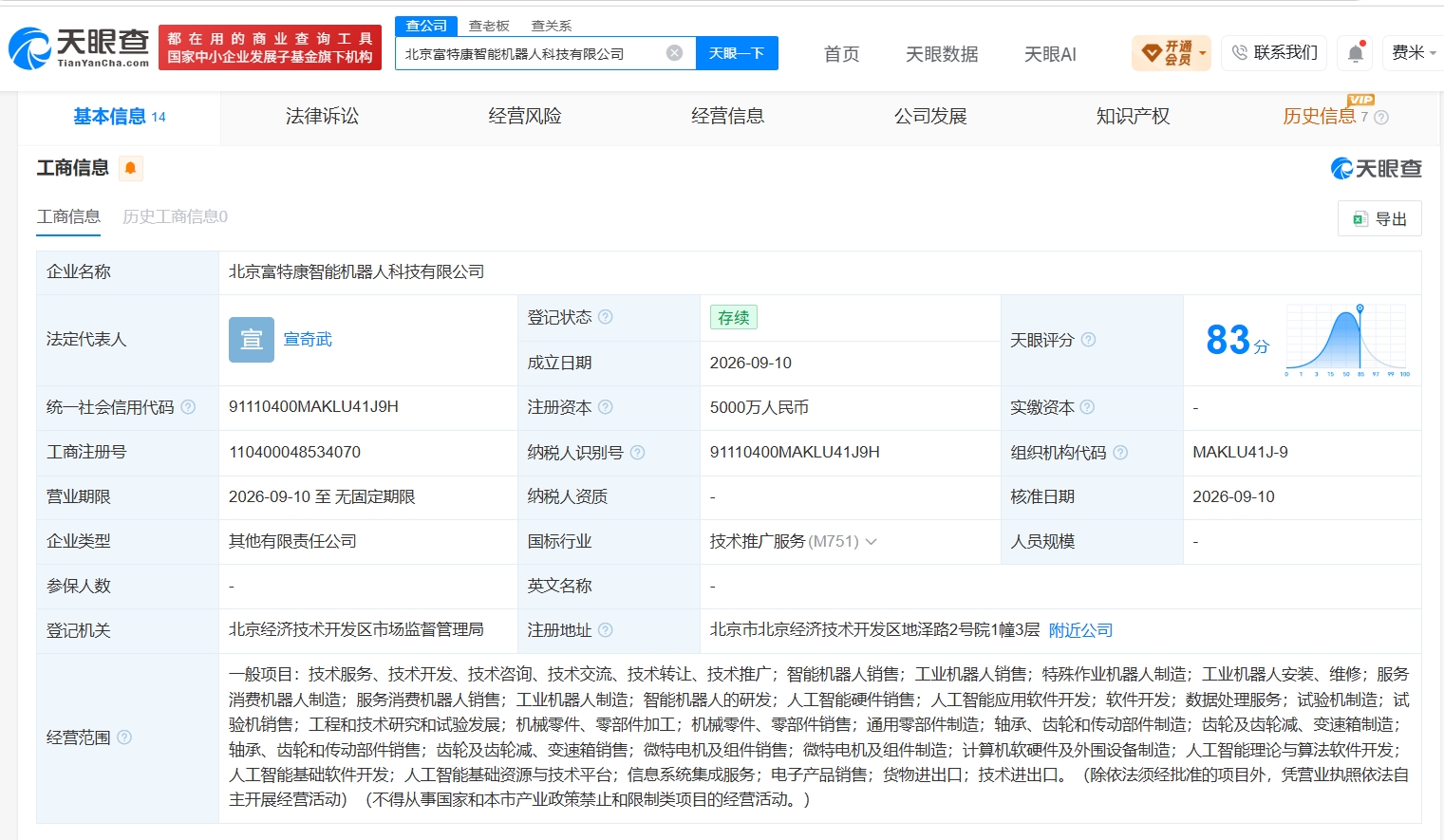Expand the 技术推广服务 industry chevron
Viewport: 1444px width, 840px height.
click(872, 542)
